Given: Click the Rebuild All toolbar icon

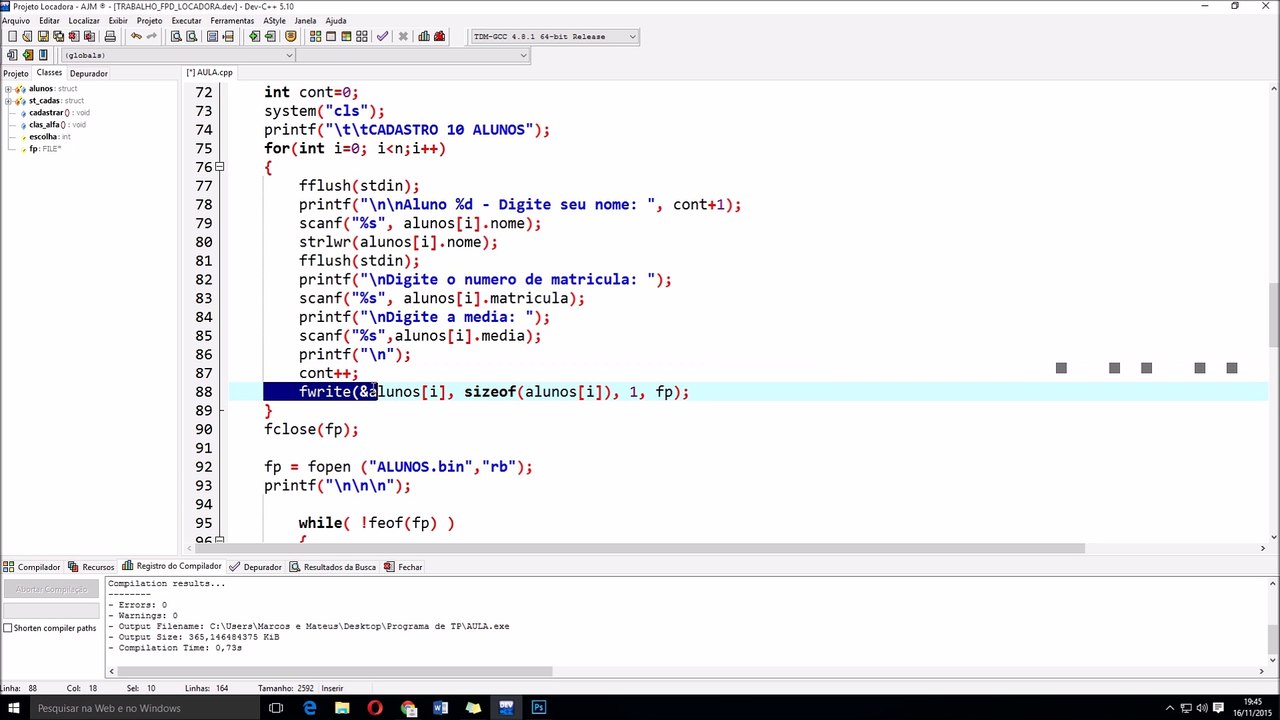Looking at the screenshot, I should coord(362,37).
